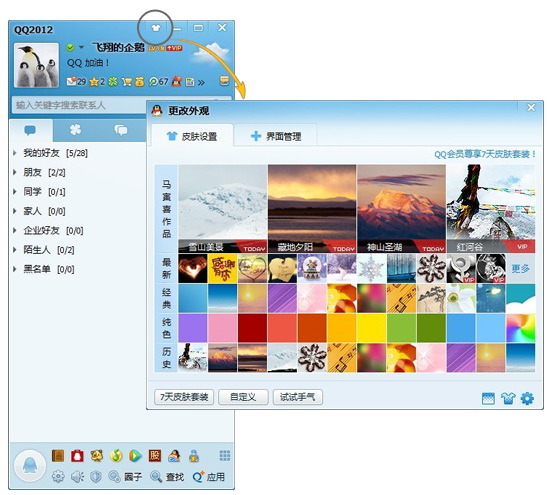
Task: Open the mail icon showing 29 messages
Action: (71, 81)
